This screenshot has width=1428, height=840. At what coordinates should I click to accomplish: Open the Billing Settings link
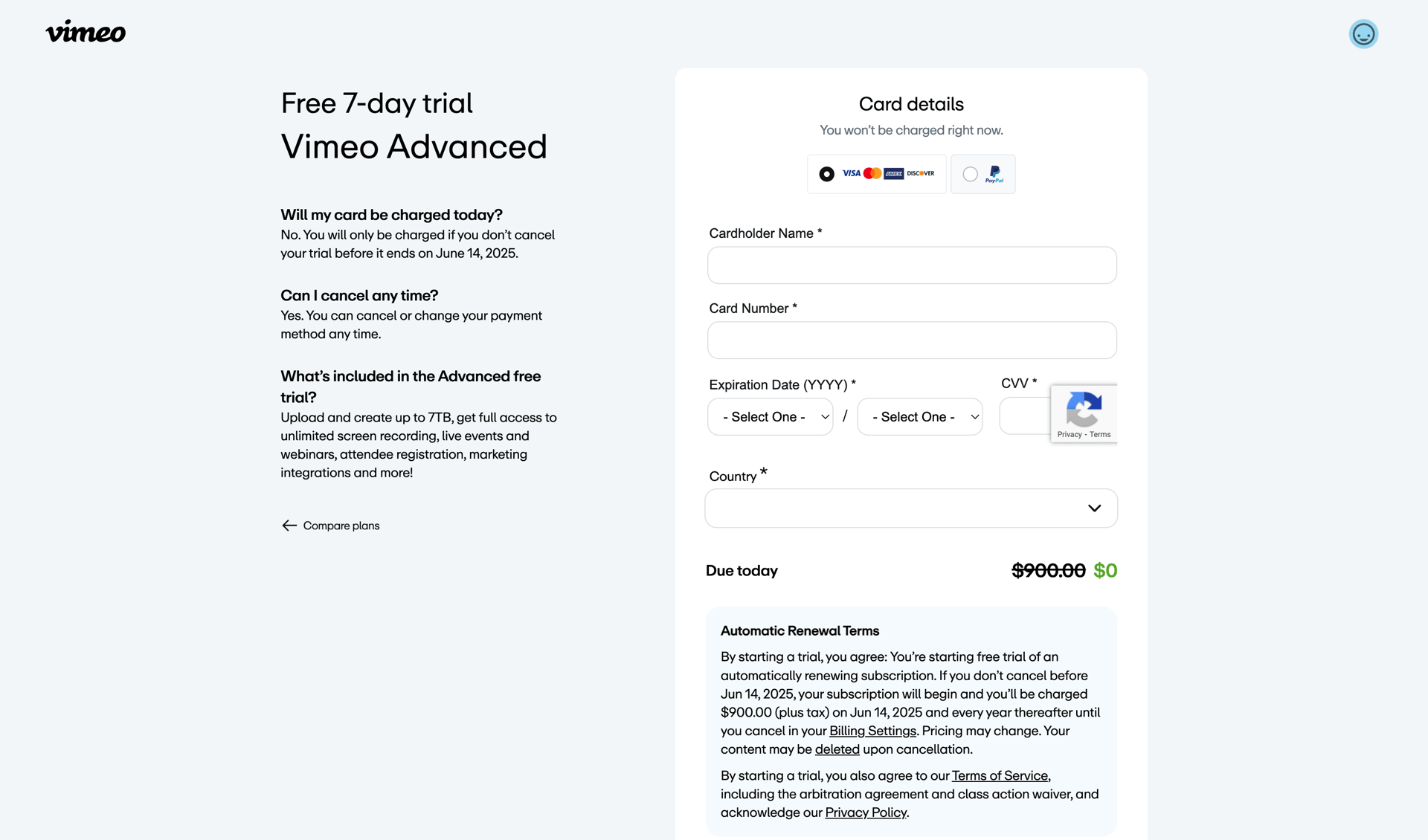click(x=872, y=731)
